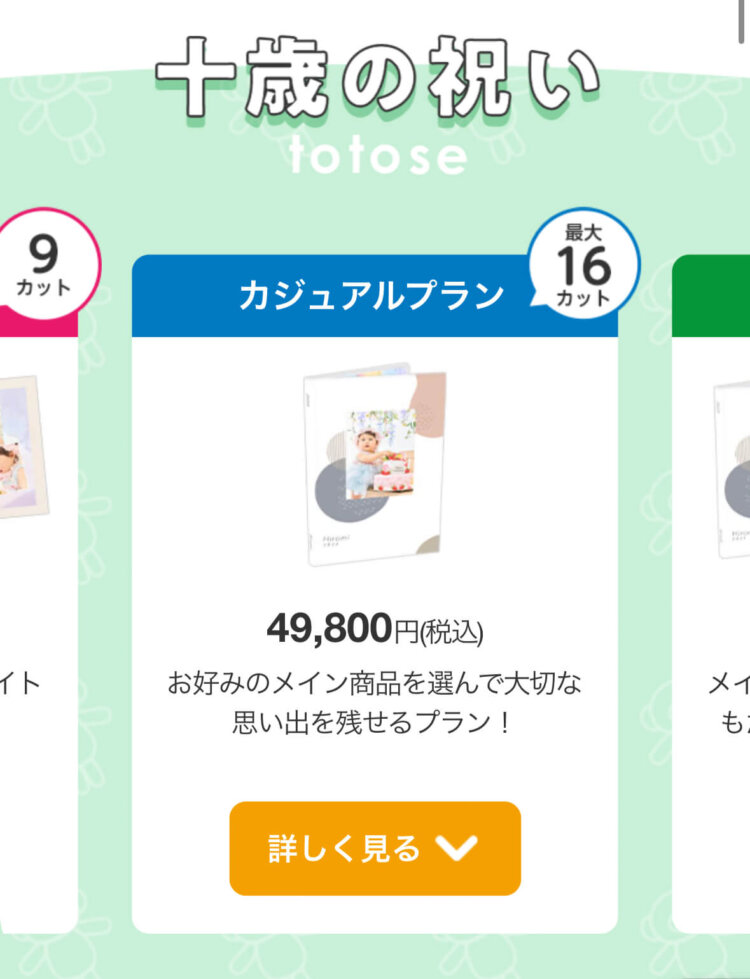The height and width of the screenshot is (979, 750).
Task: Click the baby cake photo on album cover
Action: 381,453
